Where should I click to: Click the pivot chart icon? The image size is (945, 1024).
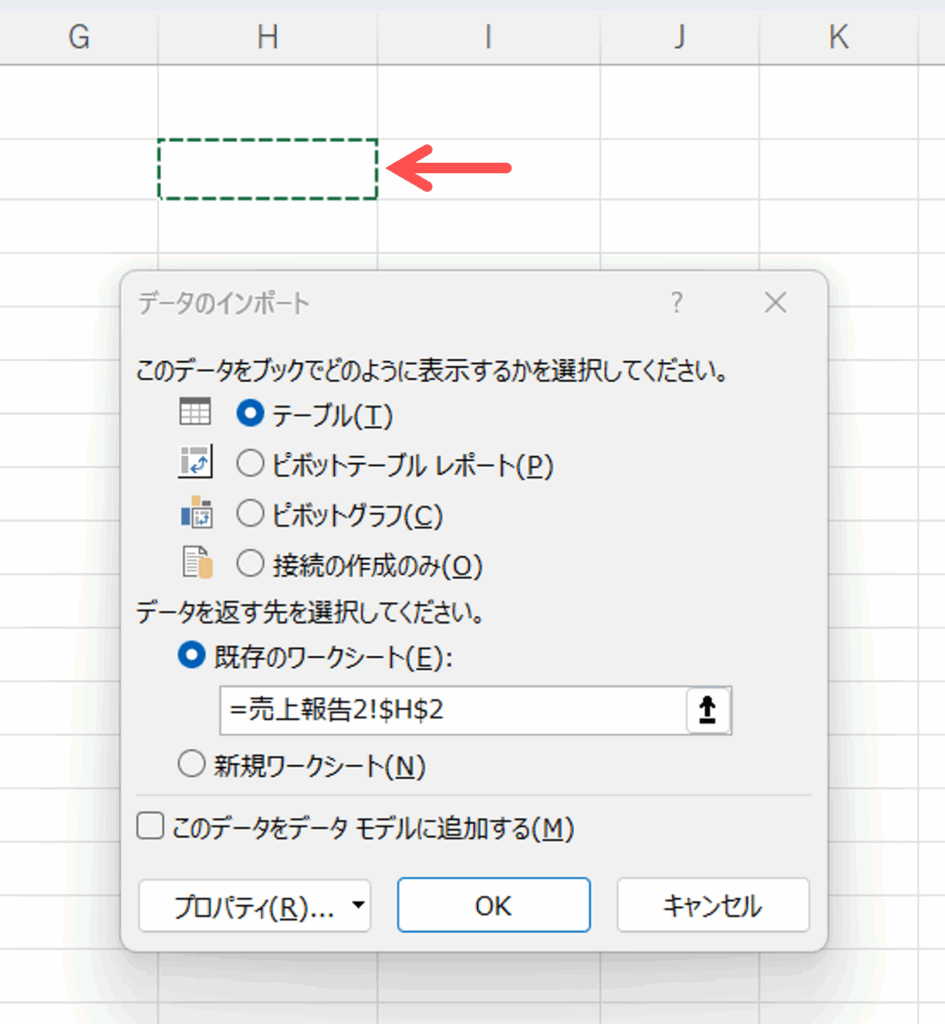pos(195,514)
